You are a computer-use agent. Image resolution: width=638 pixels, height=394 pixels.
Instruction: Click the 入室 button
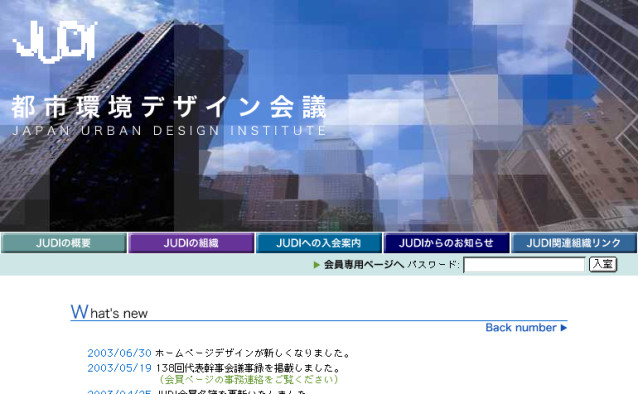603,264
